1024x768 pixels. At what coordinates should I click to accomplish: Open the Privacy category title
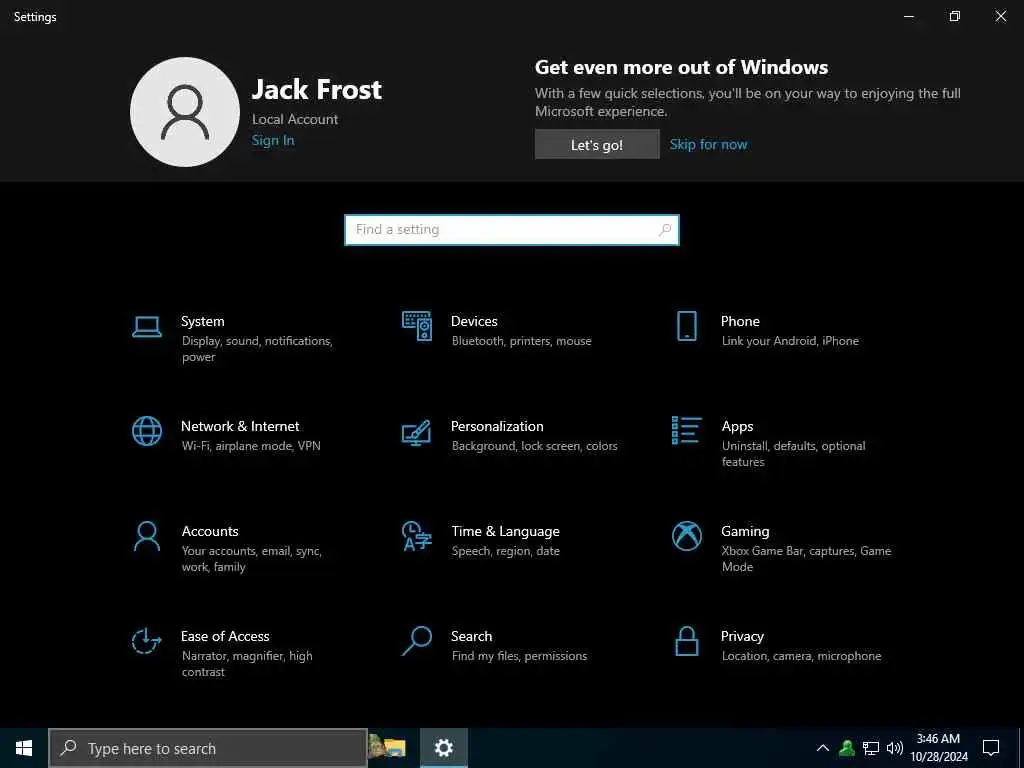click(743, 637)
